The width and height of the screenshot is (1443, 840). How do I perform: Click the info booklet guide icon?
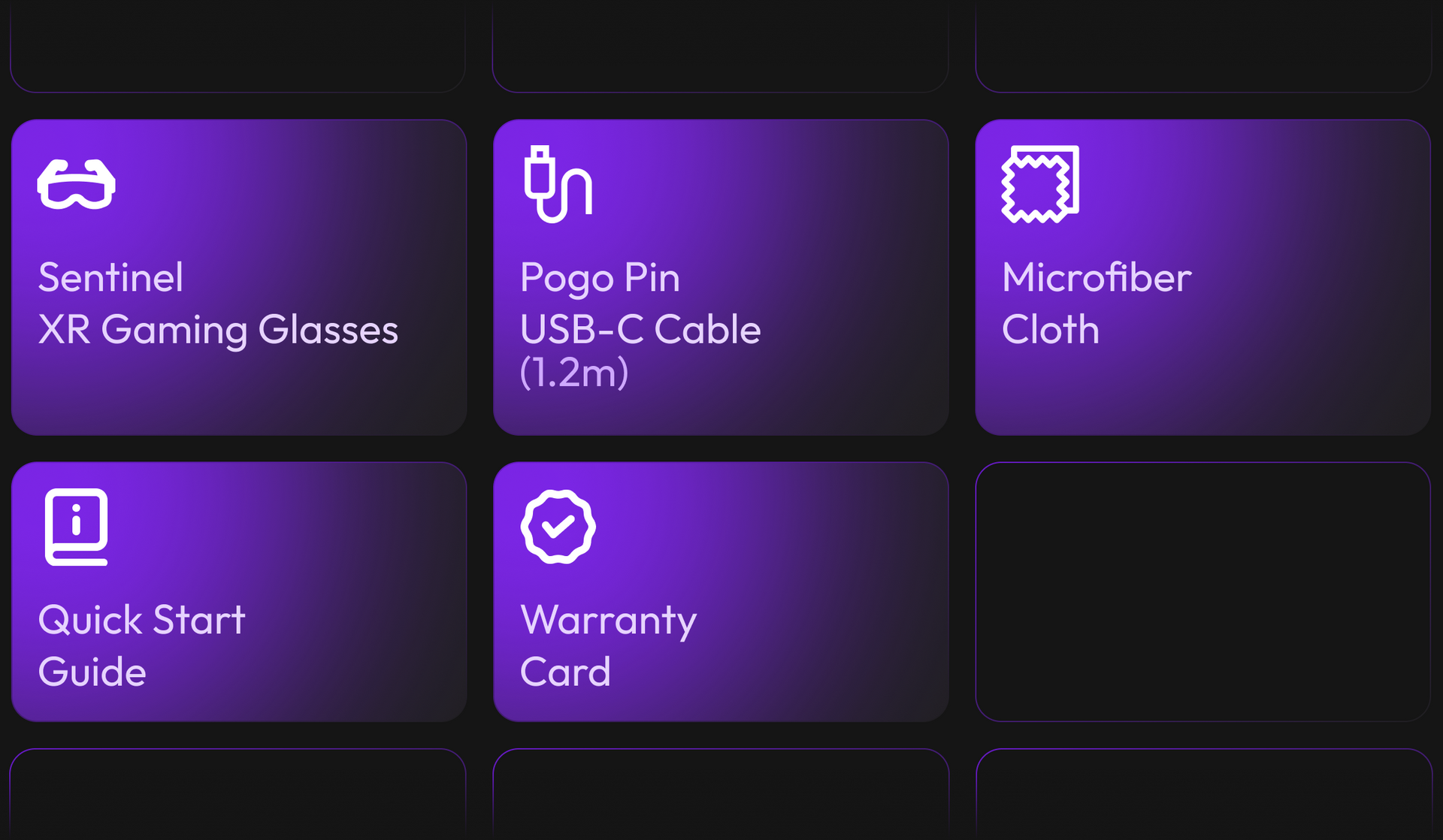tap(76, 527)
